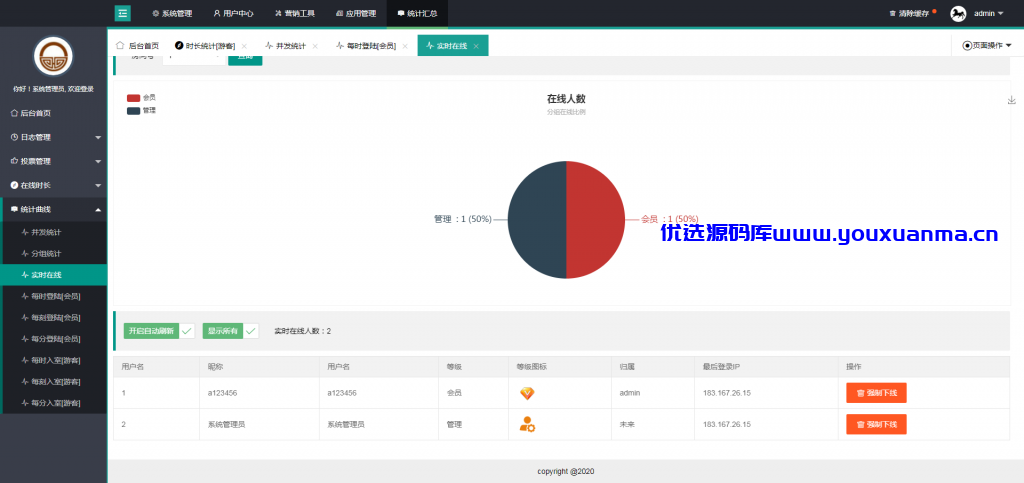
Task: Switch to the 后台首页 tab
Action: 138,46
